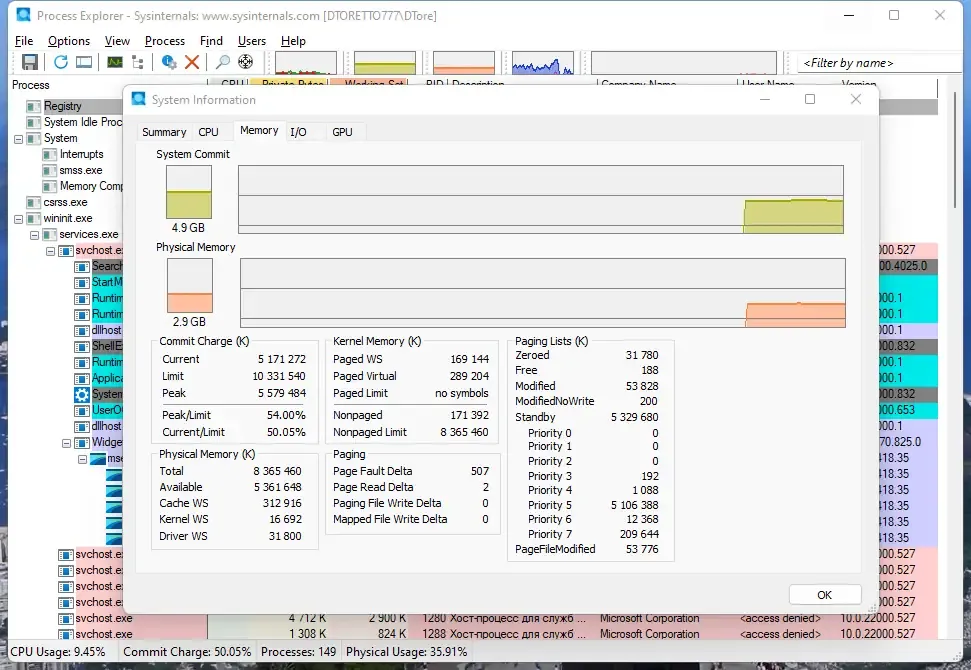
Task: Switch to the CPU tab
Action: pyautogui.click(x=209, y=132)
